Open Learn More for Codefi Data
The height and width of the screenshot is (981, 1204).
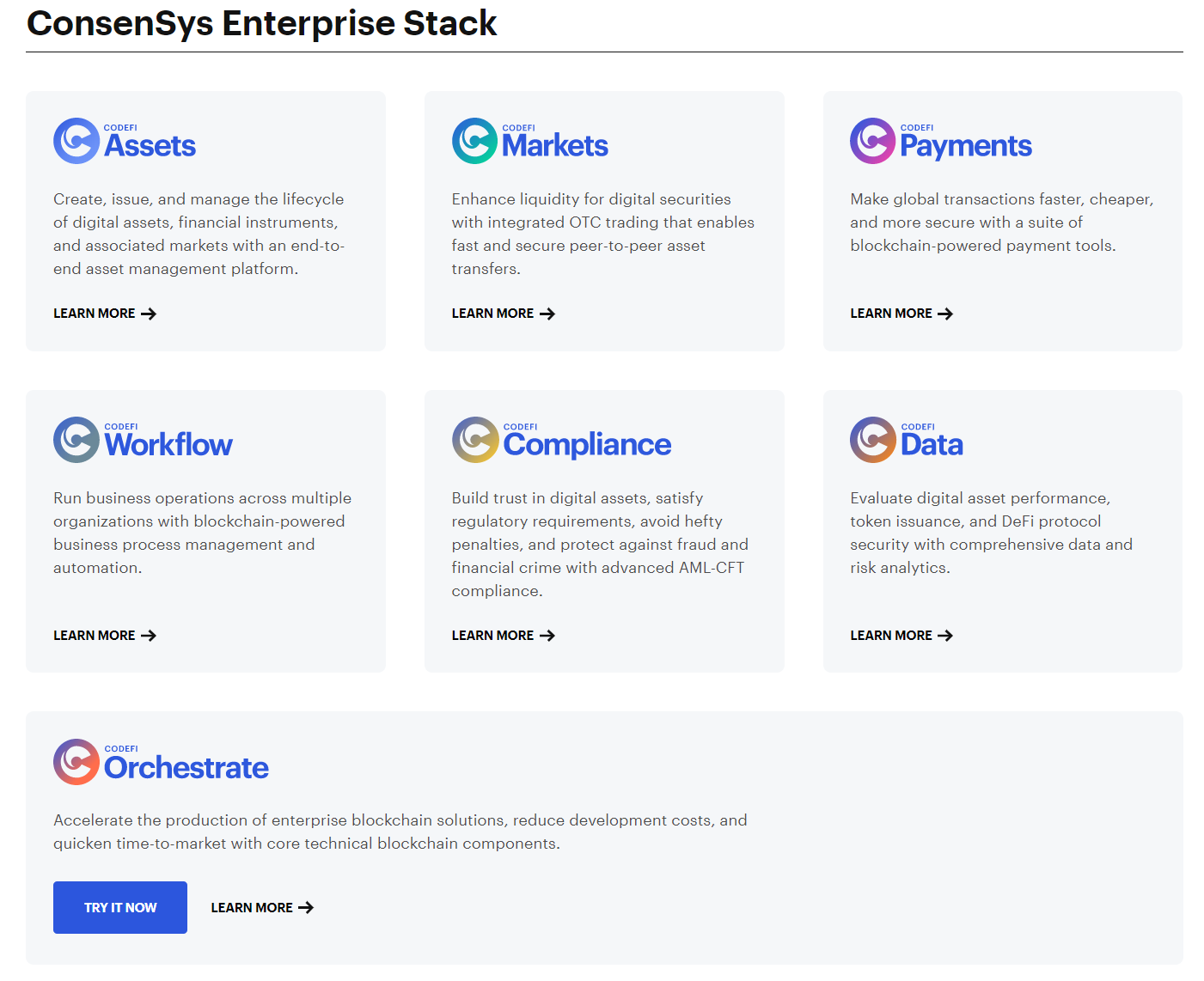click(x=901, y=636)
